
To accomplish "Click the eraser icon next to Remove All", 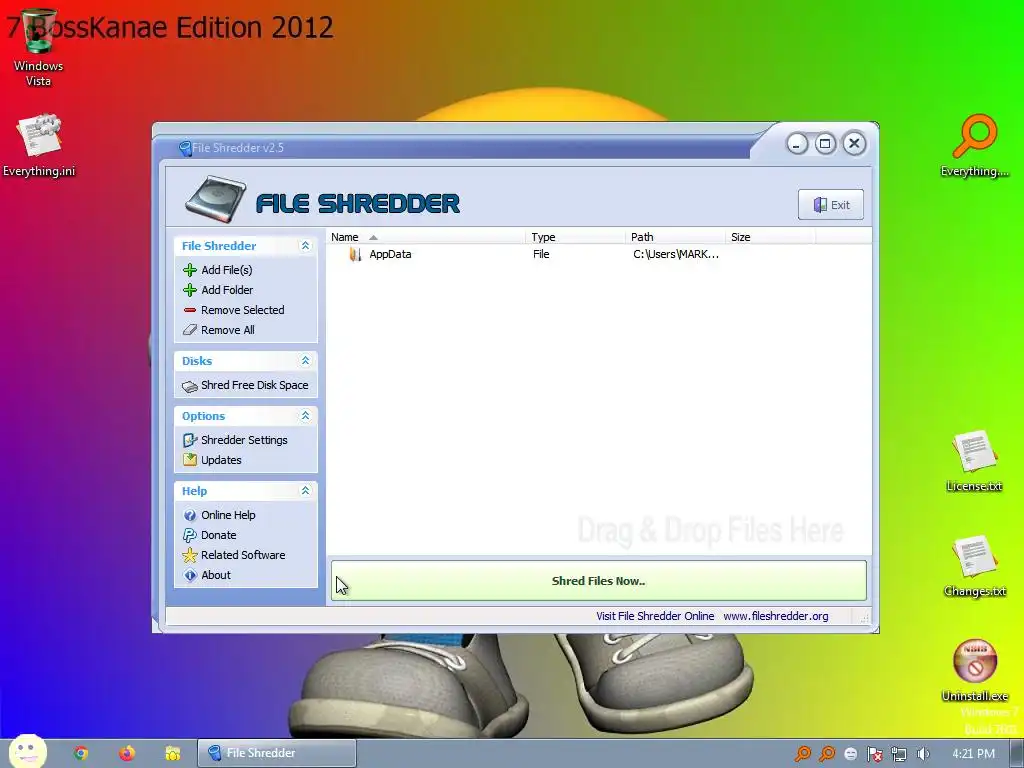I will click(x=190, y=330).
